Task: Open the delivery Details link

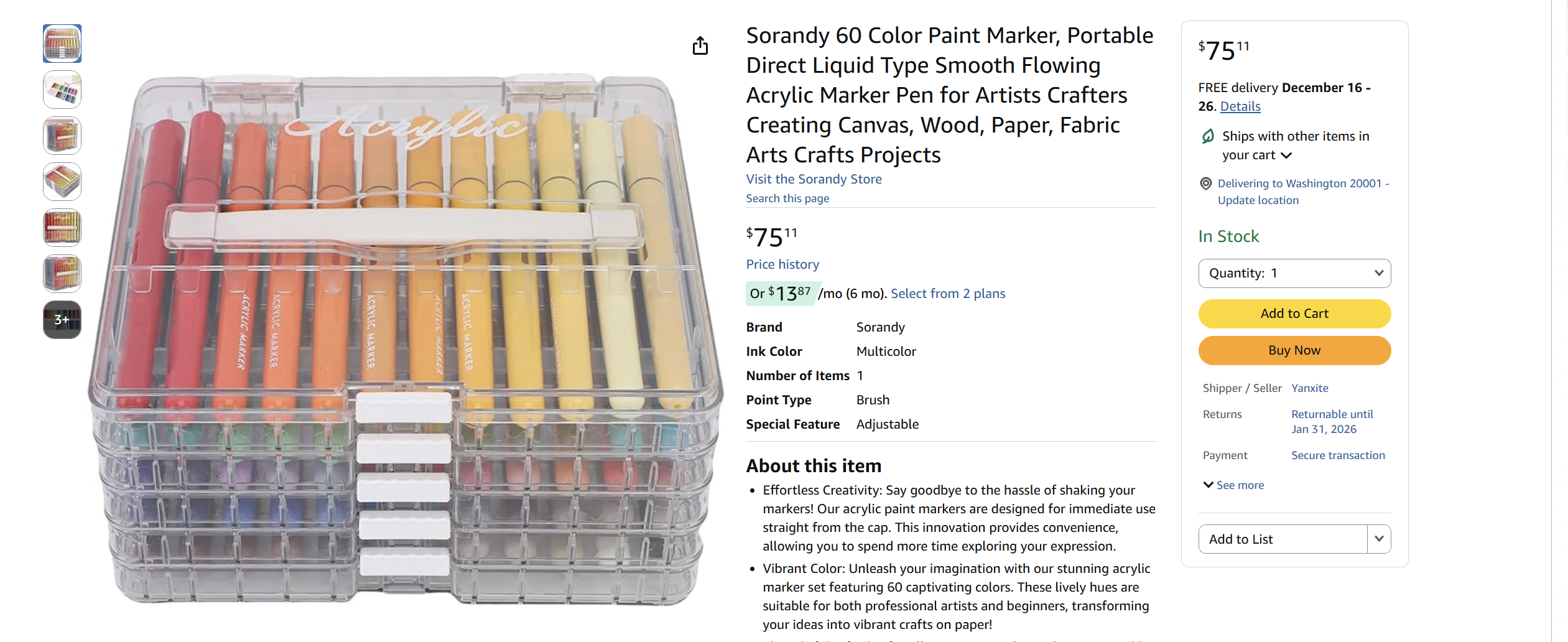Action: click(x=1240, y=106)
